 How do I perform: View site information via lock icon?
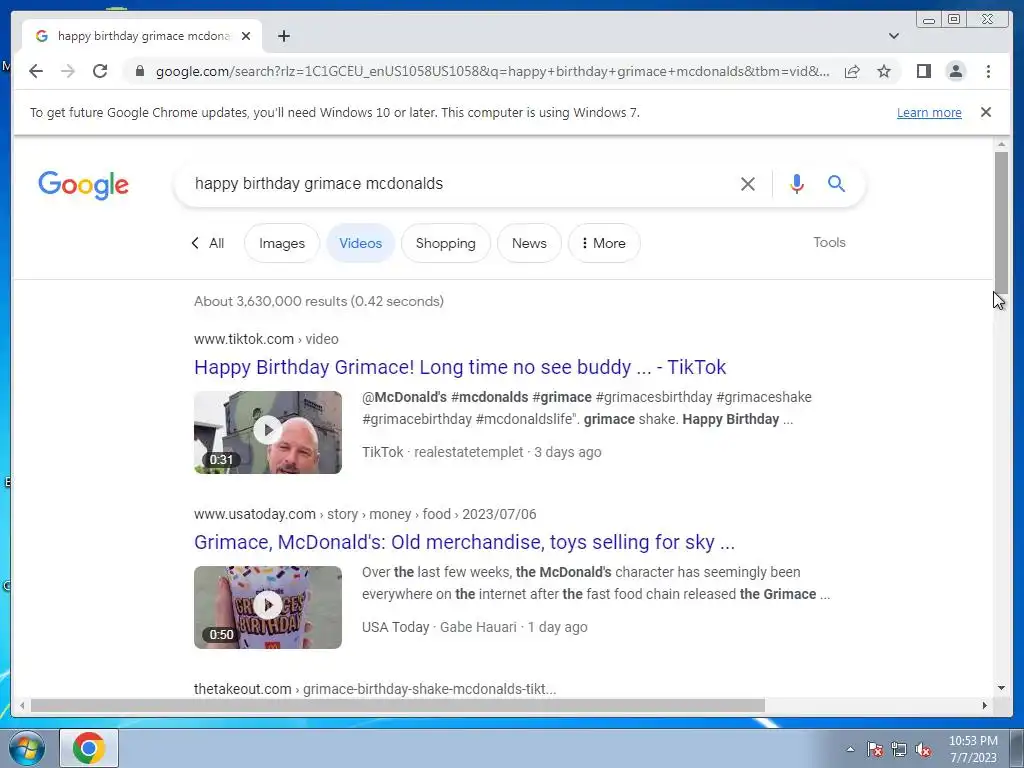pyautogui.click(x=139, y=71)
